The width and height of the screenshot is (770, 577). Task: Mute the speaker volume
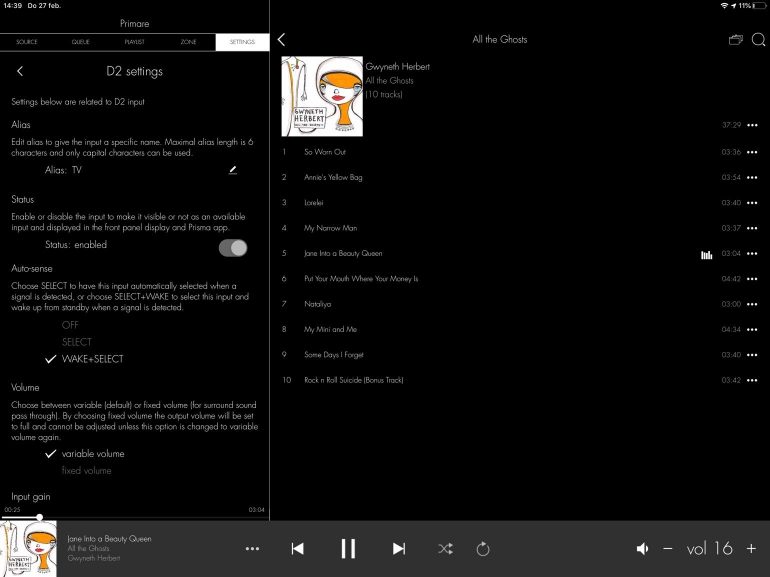[x=643, y=549]
